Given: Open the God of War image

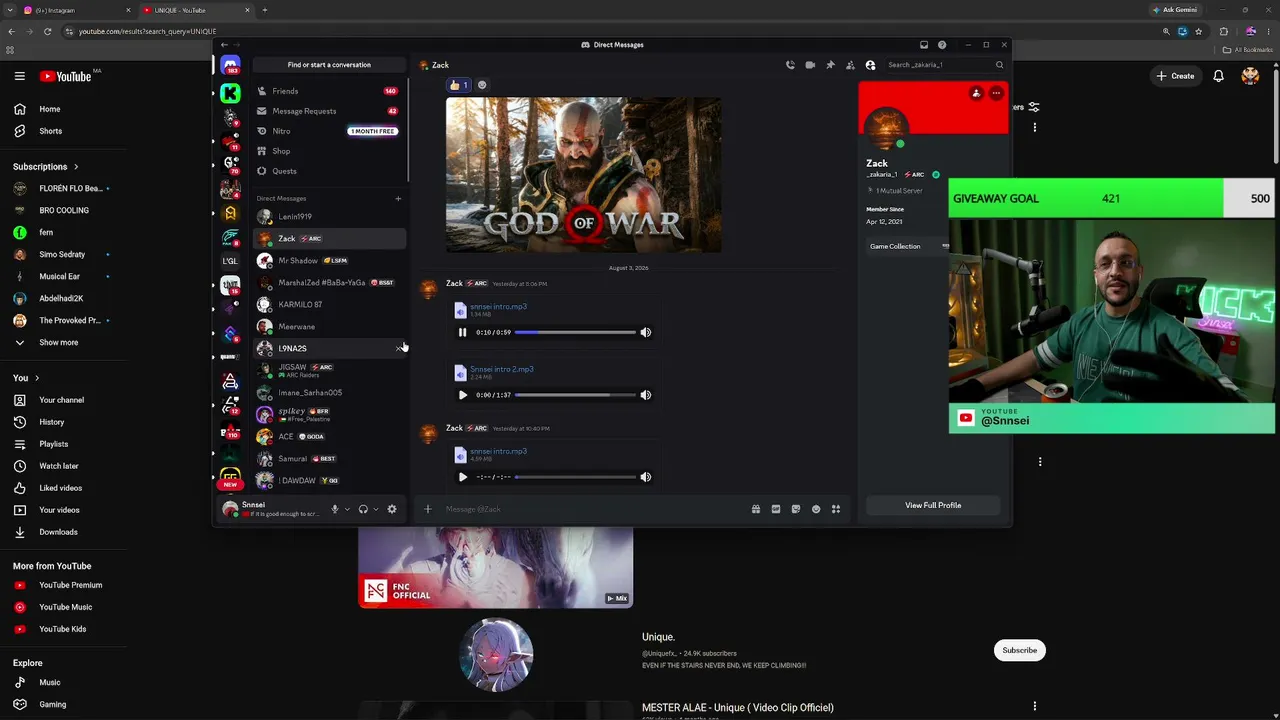Looking at the screenshot, I should click(583, 174).
